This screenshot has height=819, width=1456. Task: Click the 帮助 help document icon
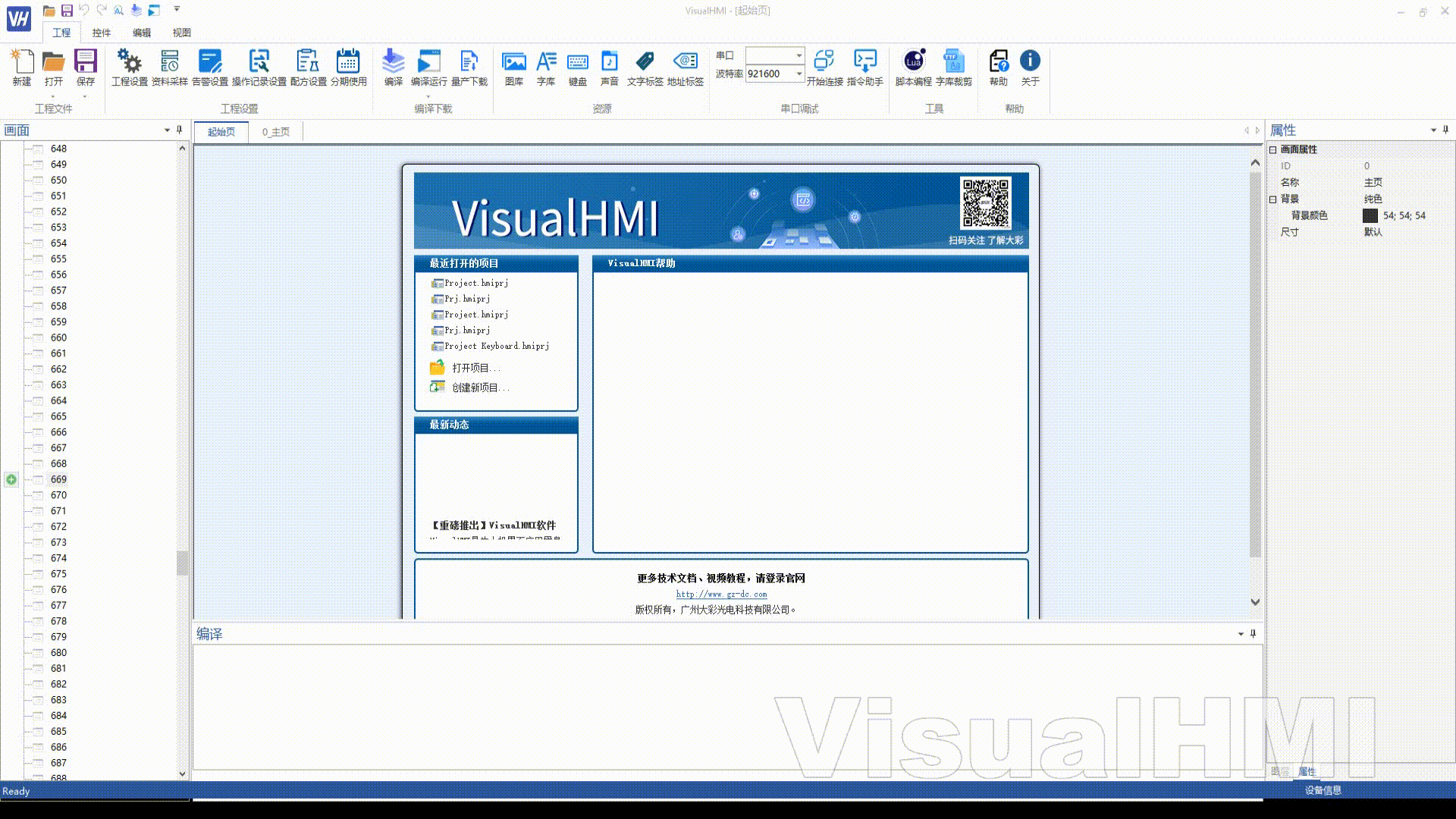point(998,62)
